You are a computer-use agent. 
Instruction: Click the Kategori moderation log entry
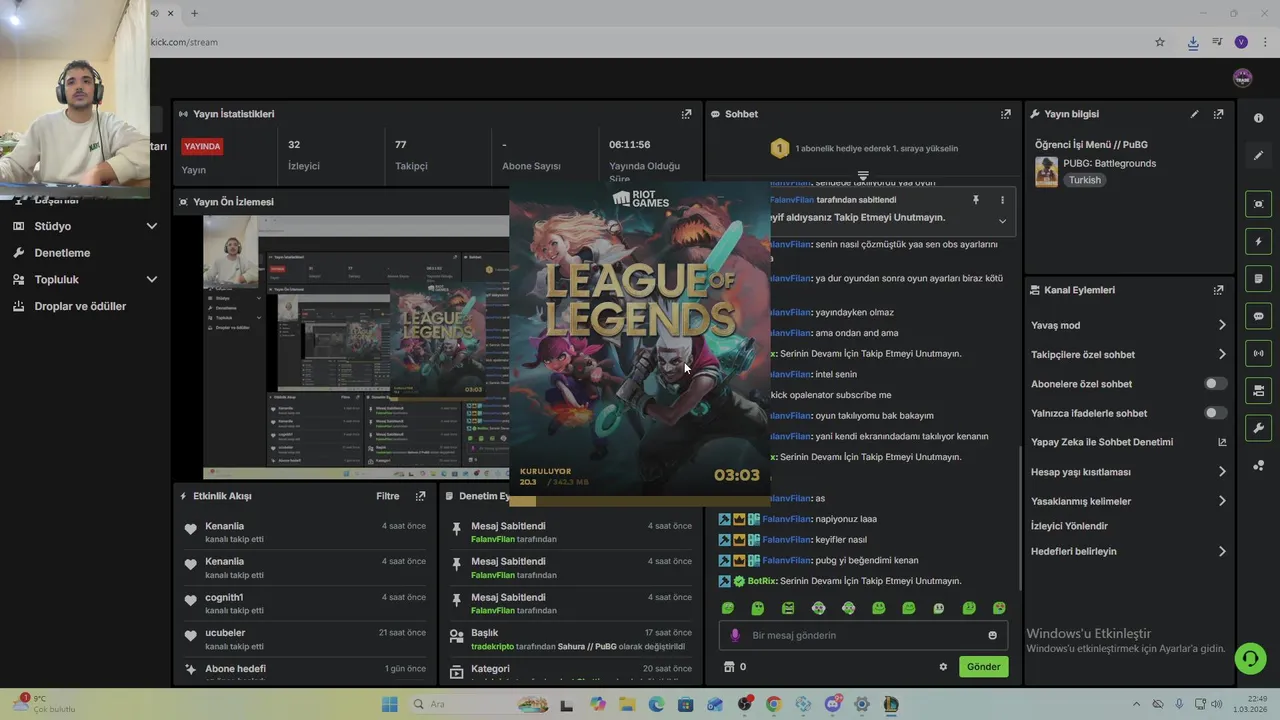[x=570, y=672]
